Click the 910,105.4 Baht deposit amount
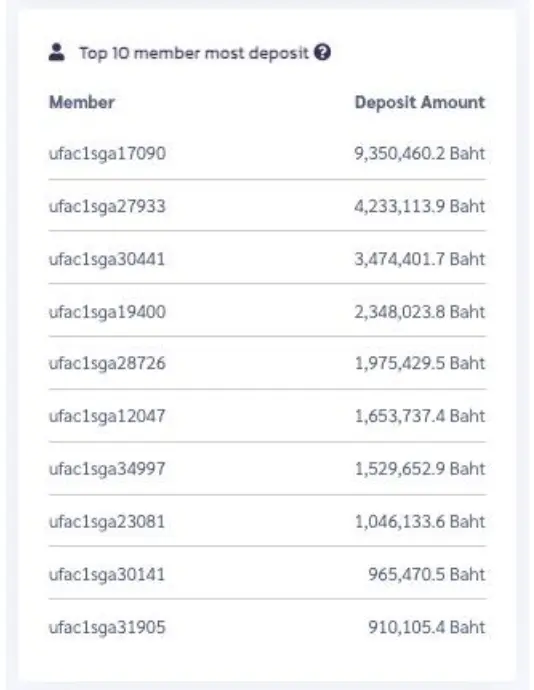The width and height of the screenshot is (534, 690). pos(427,628)
